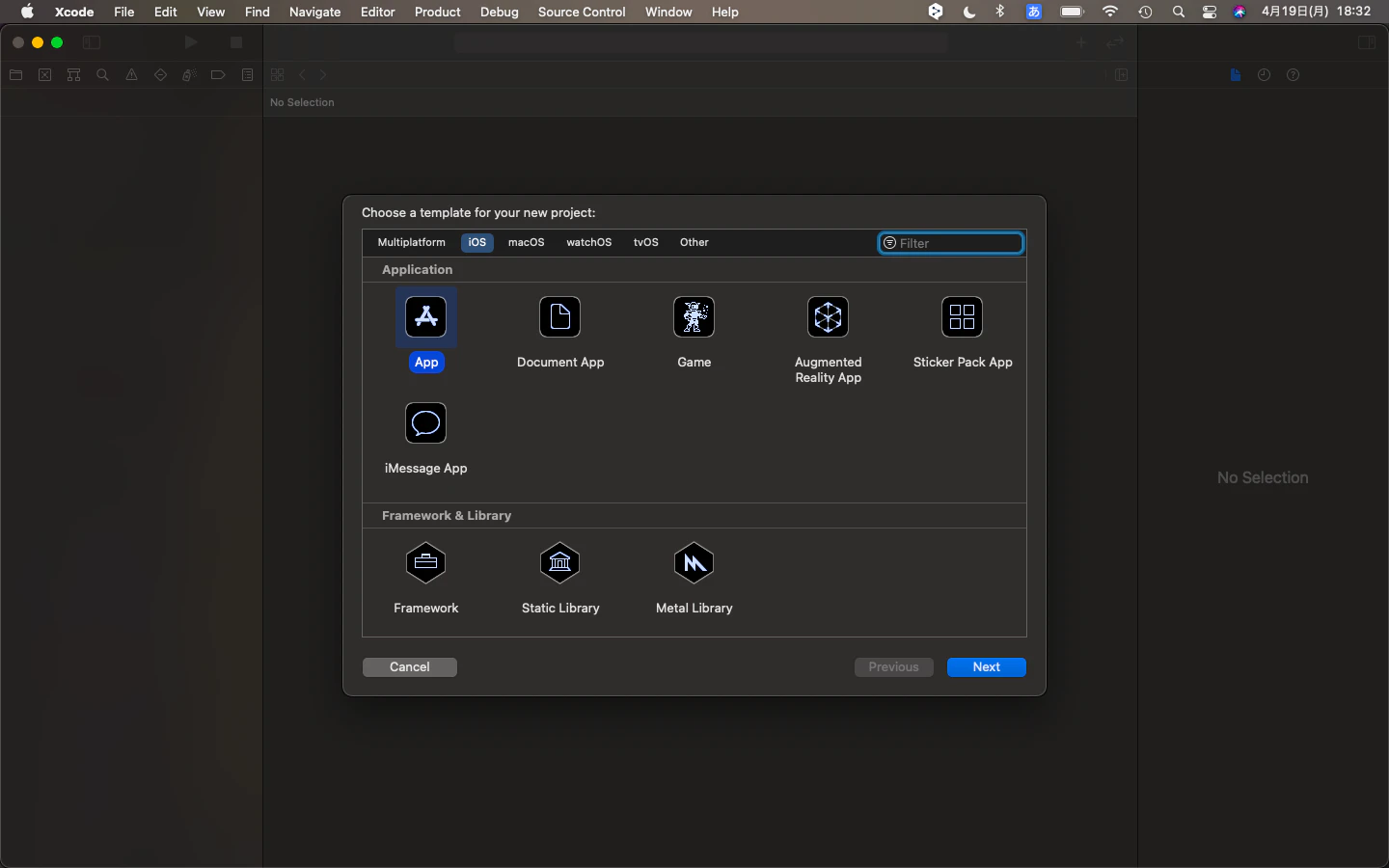Open the Xcode menu
The height and width of the screenshot is (868, 1389).
(x=74, y=12)
